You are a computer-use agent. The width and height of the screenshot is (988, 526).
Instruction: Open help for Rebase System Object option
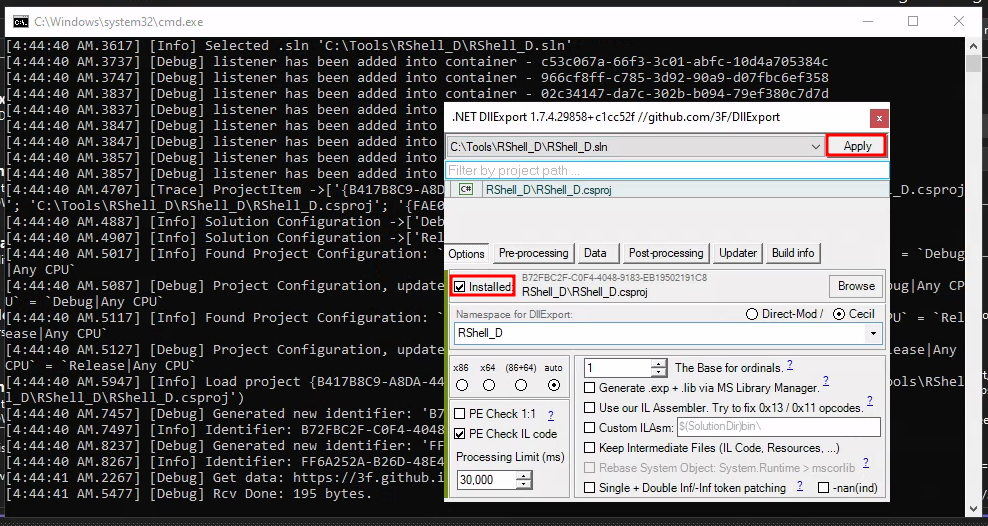point(863,464)
